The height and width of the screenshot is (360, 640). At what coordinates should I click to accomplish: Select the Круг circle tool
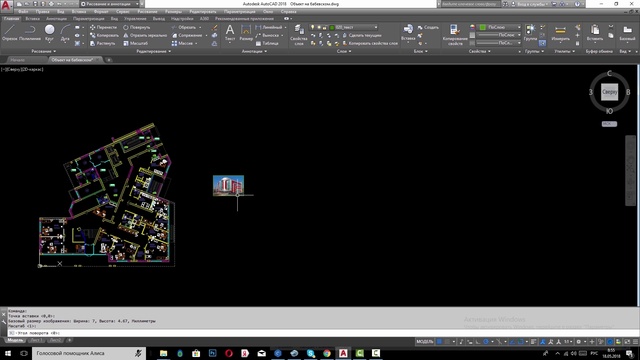(49, 33)
